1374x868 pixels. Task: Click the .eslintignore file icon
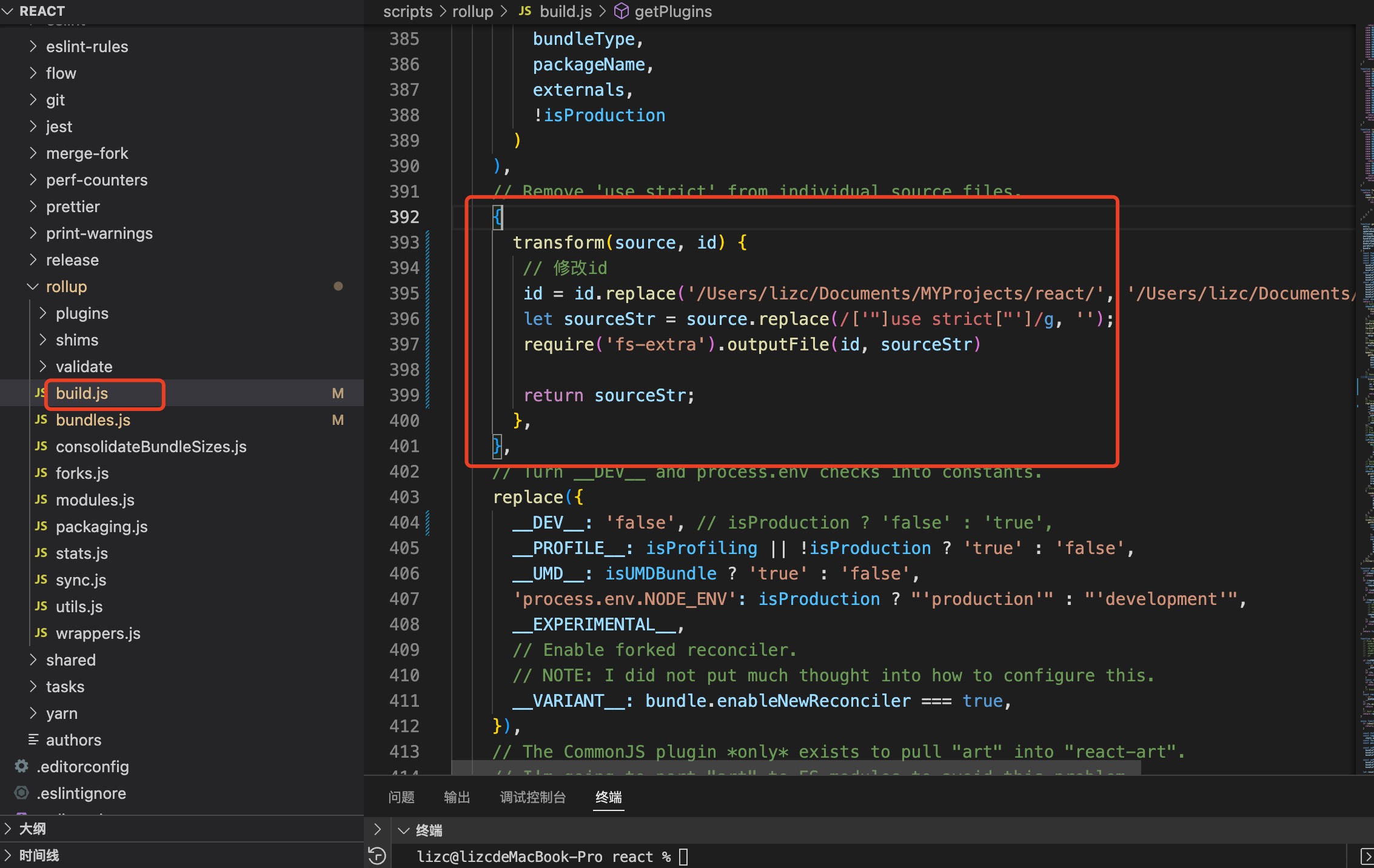click(22, 793)
